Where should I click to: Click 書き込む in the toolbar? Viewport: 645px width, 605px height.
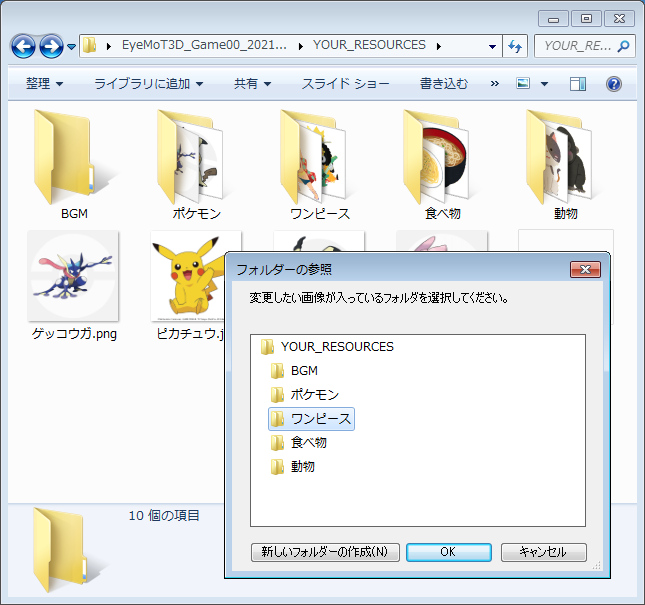tap(443, 84)
